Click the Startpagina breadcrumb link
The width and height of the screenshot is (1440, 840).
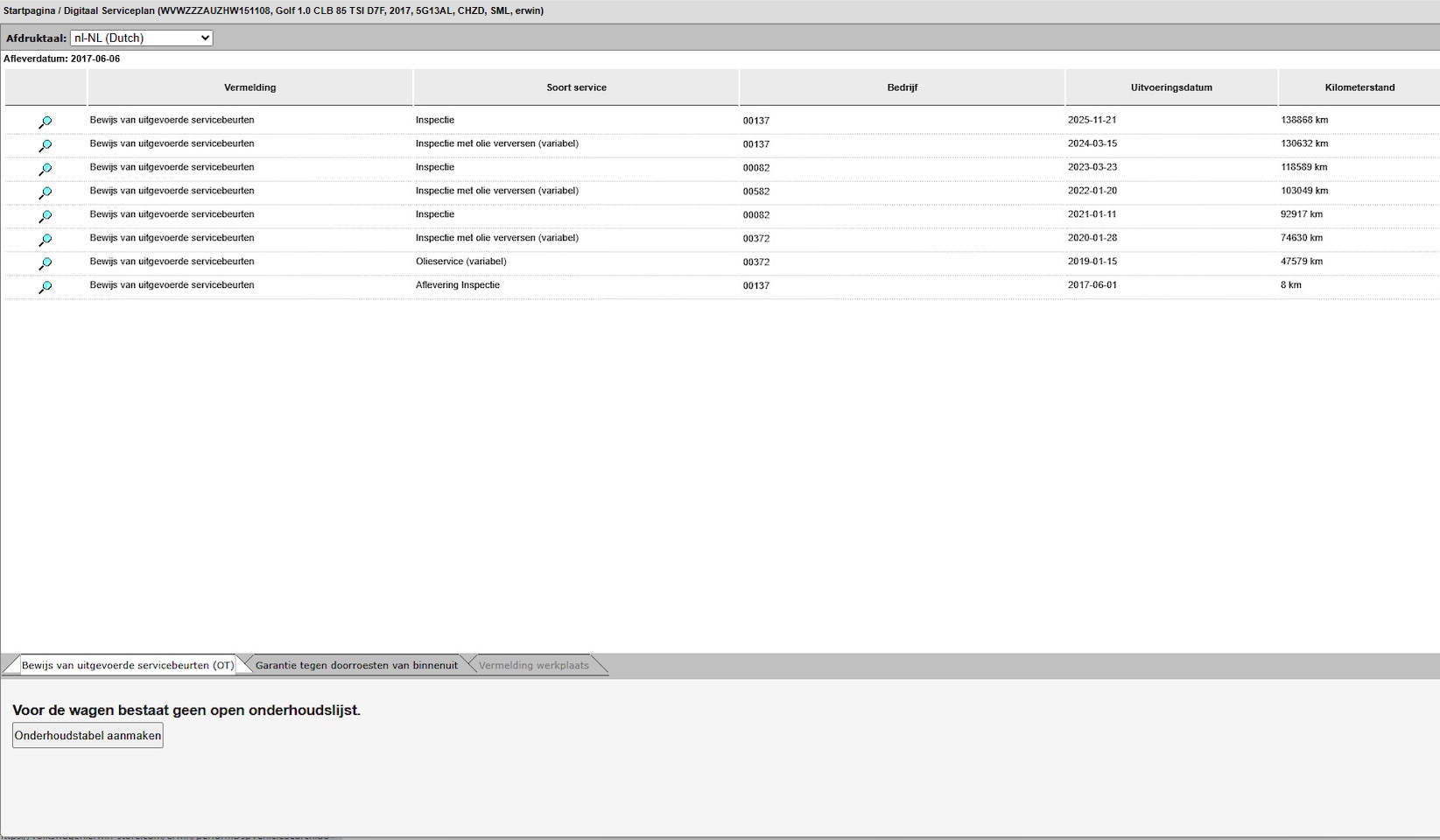point(29,10)
